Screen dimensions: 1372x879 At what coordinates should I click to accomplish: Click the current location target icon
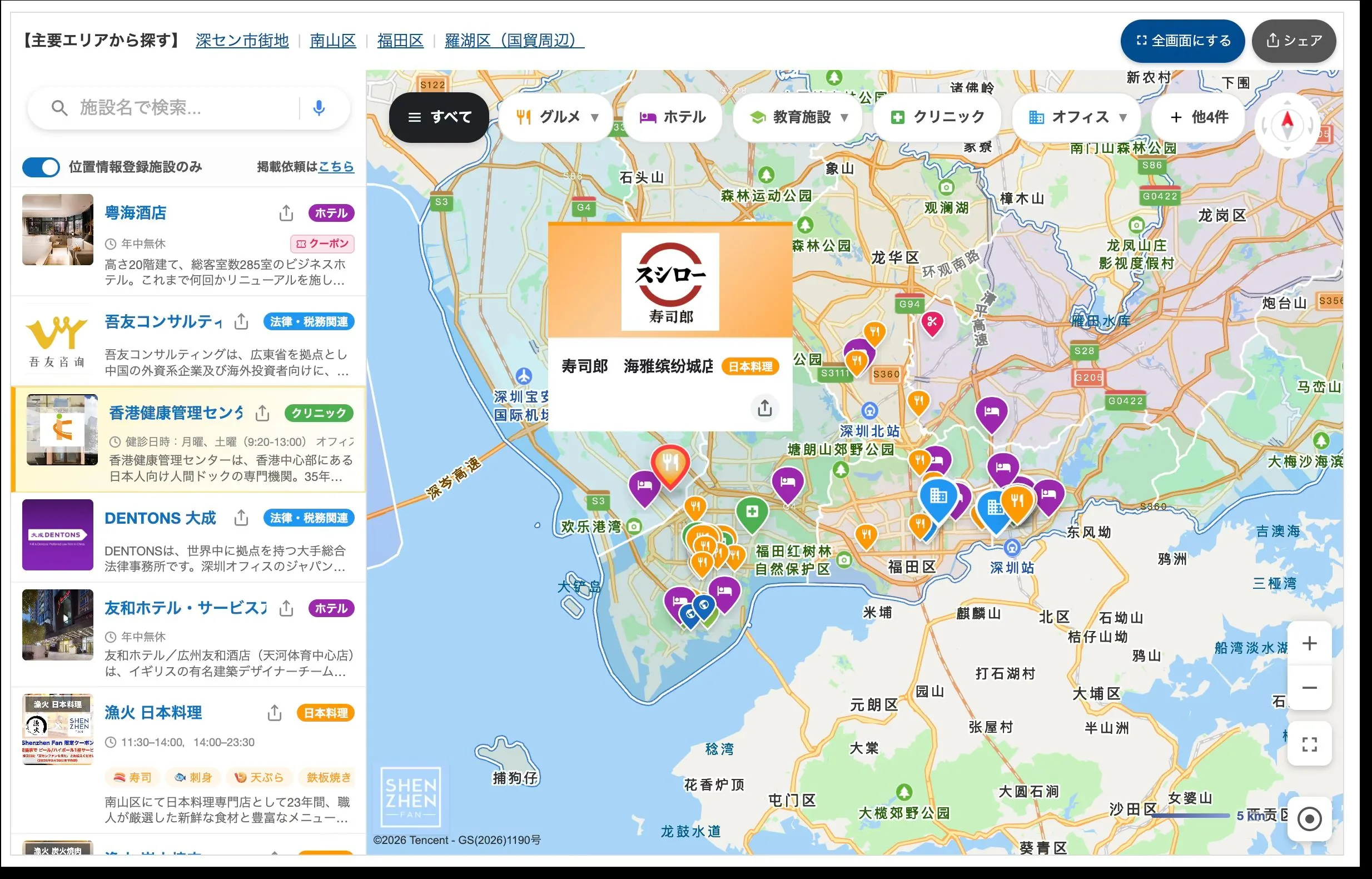1310,819
